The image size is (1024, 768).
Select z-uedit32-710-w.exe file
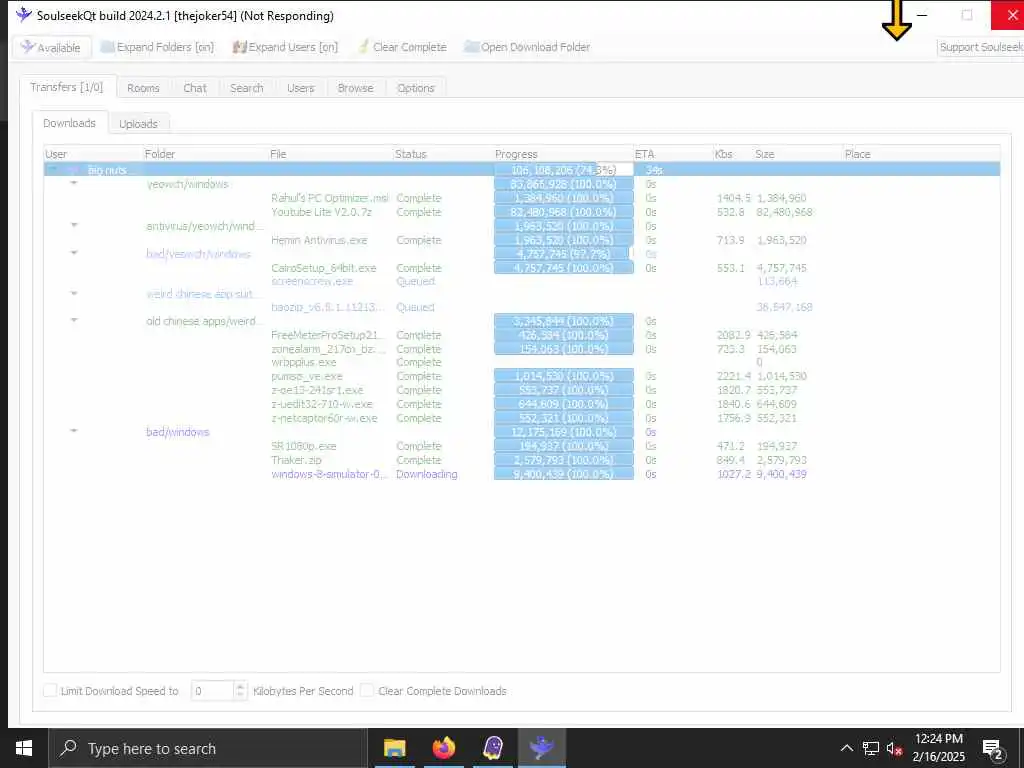coord(321,404)
